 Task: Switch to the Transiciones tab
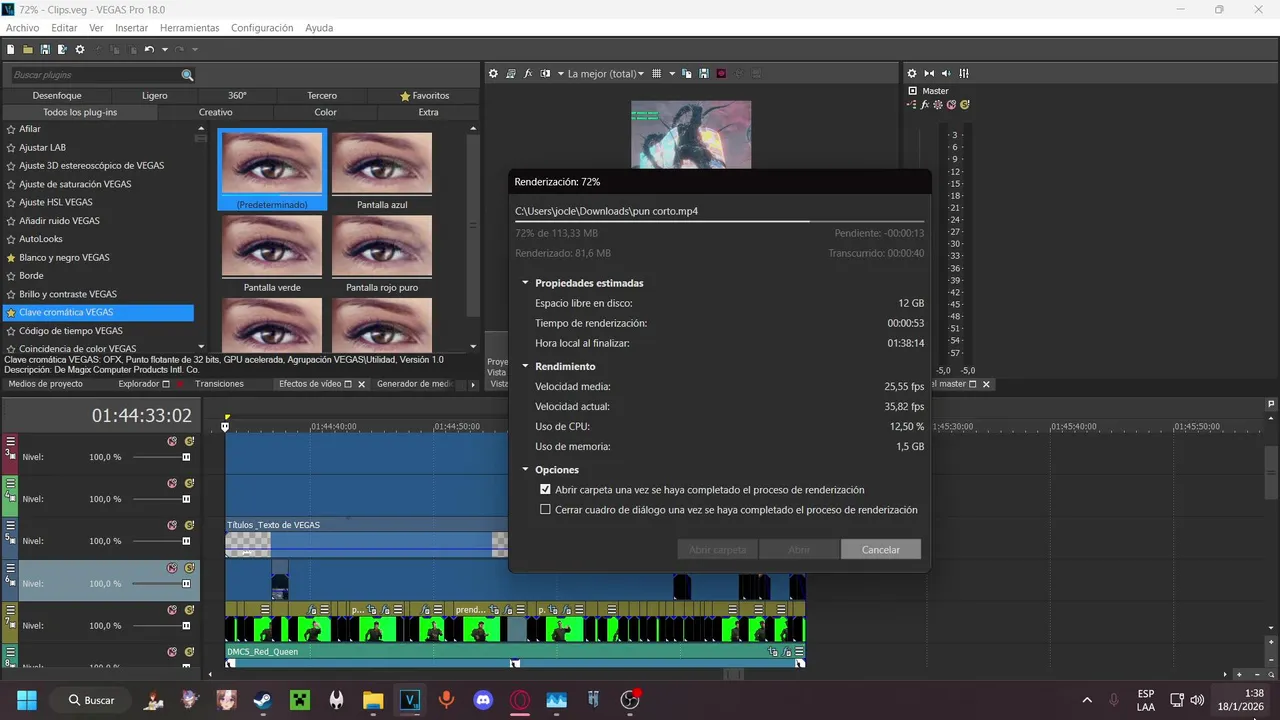point(219,384)
